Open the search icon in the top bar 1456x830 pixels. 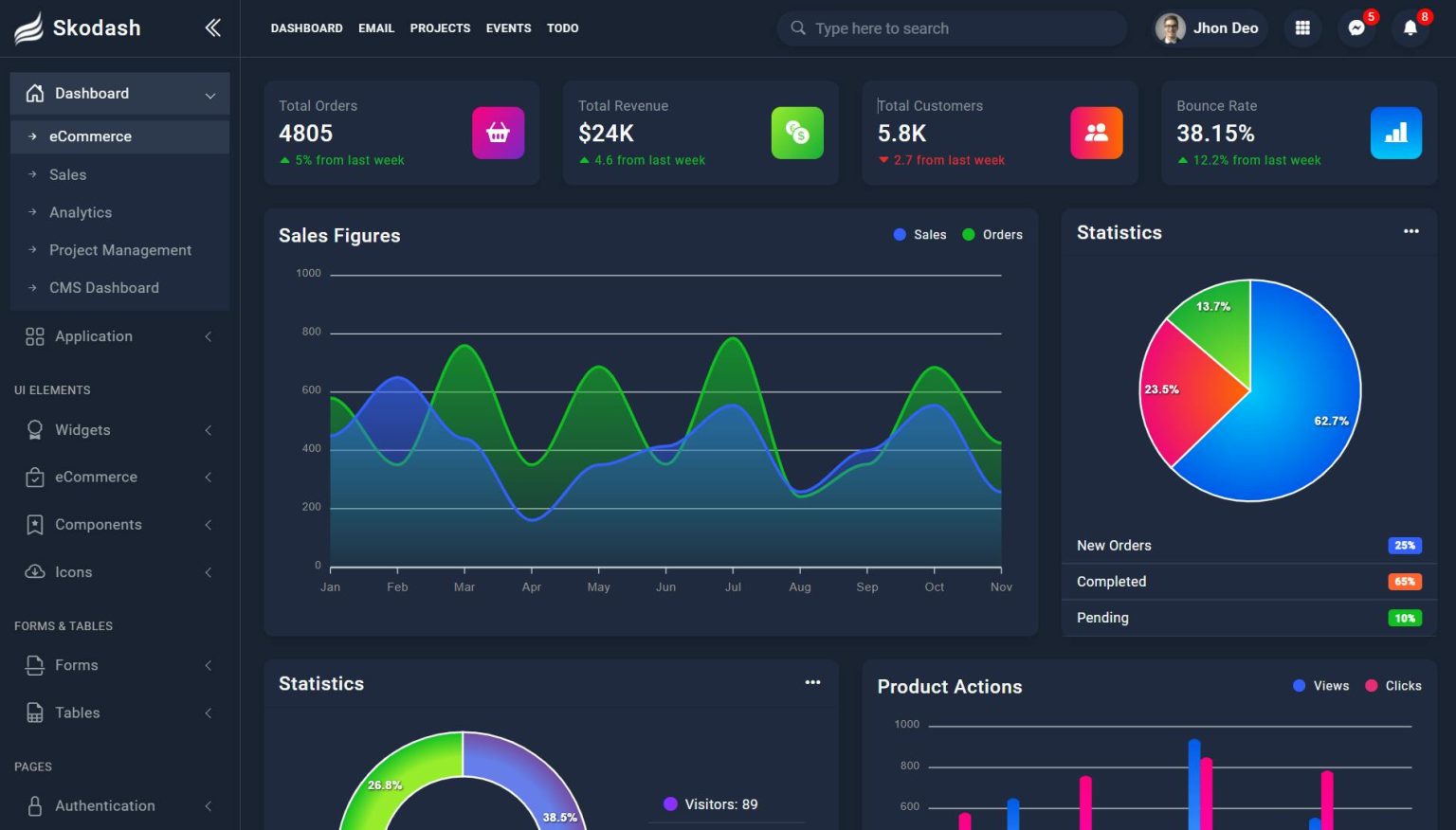[797, 28]
